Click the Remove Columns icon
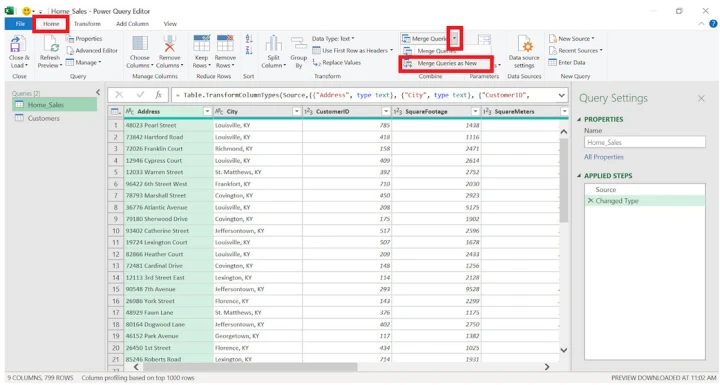The width and height of the screenshot is (720, 385). tap(169, 45)
